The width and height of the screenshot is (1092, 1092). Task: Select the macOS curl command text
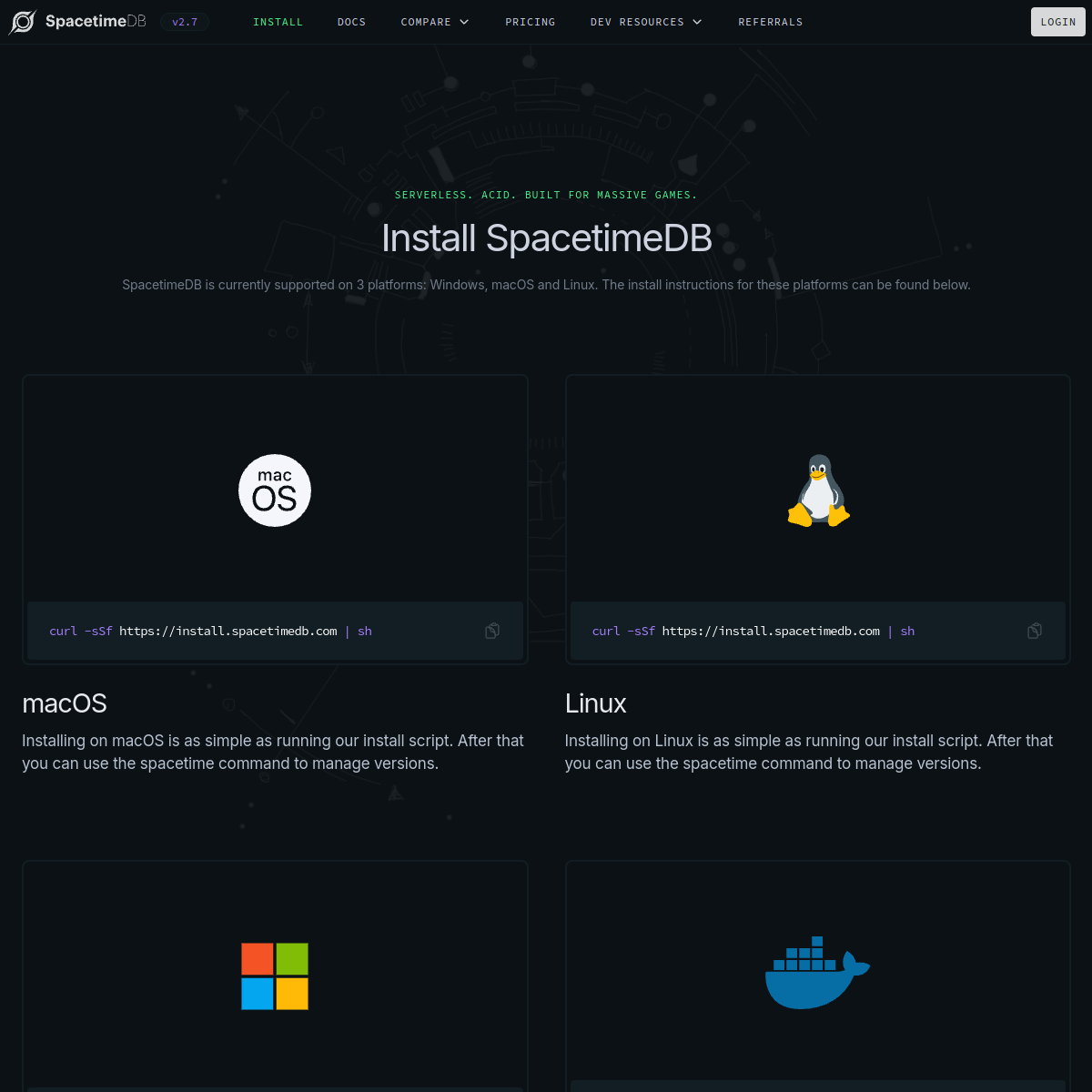(210, 631)
